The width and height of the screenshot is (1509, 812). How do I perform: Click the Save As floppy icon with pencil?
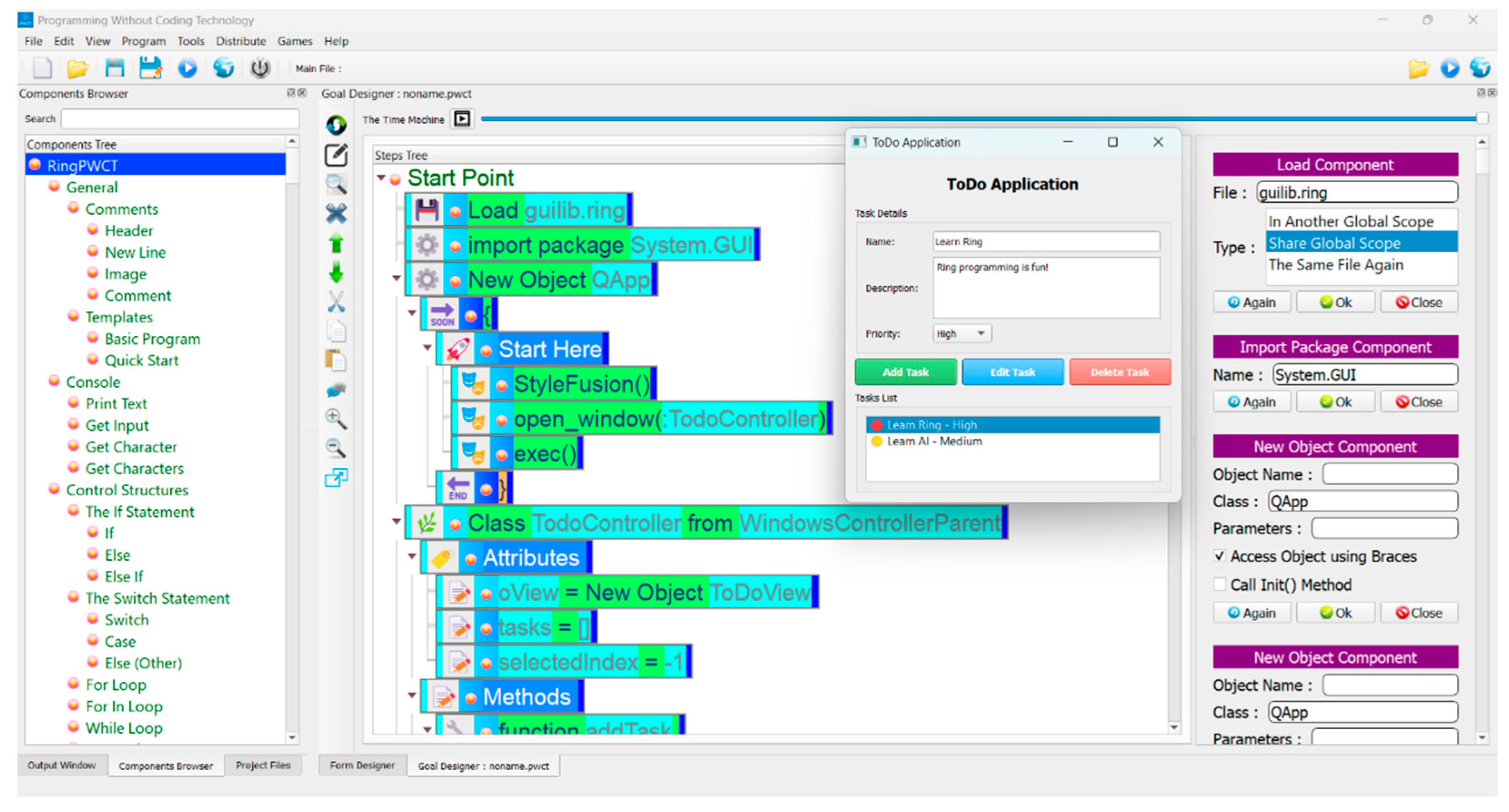[150, 68]
